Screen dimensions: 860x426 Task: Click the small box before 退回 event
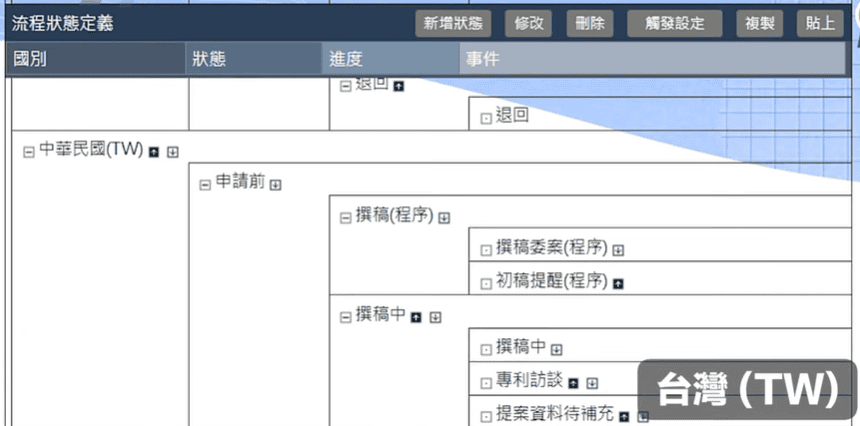click(486, 117)
